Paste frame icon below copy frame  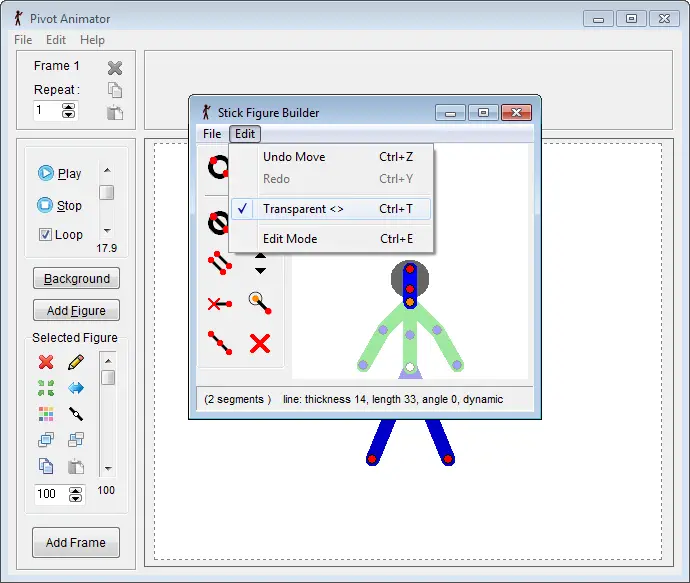click(115, 113)
